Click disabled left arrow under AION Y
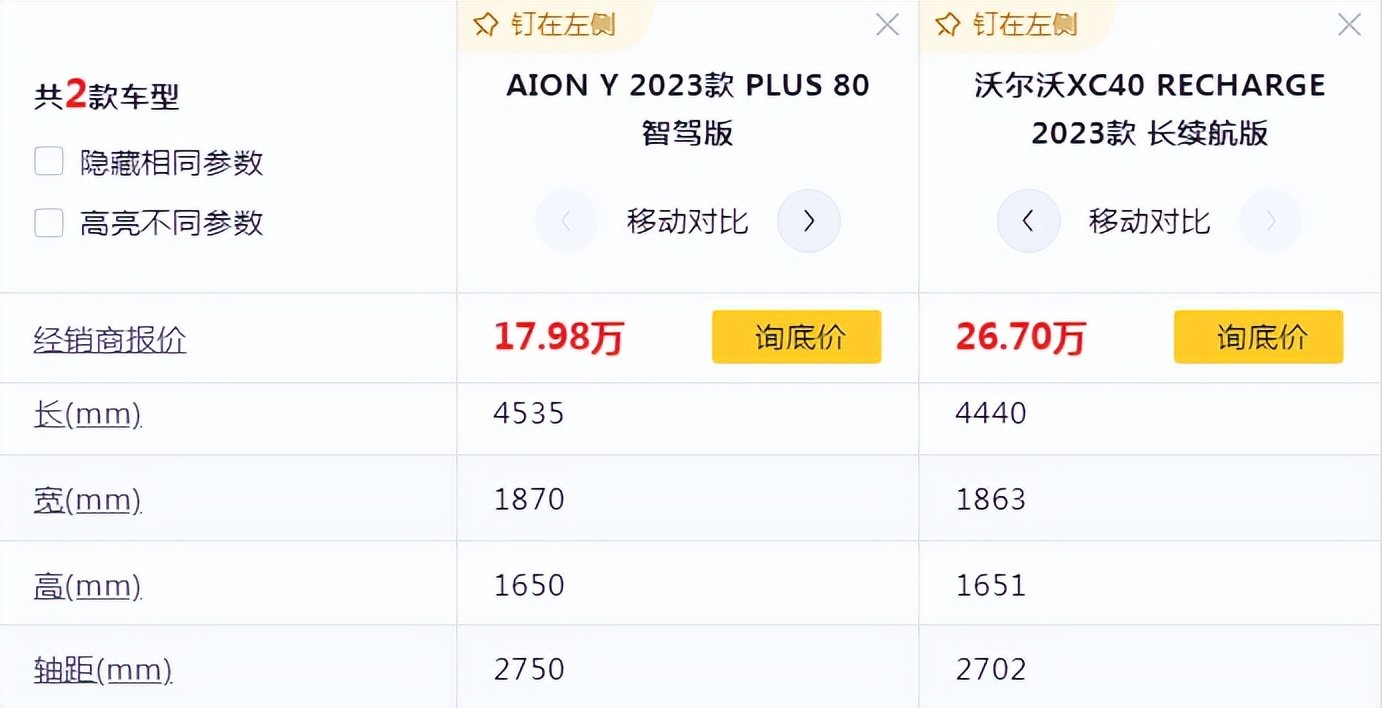 (567, 221)
